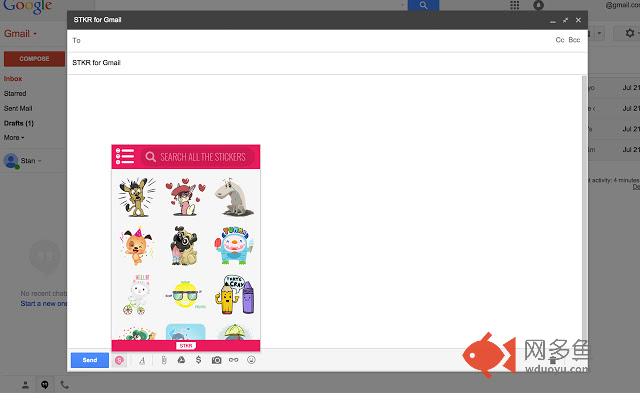
Task: Minimize the compose window
Action: tap(553, 20)
